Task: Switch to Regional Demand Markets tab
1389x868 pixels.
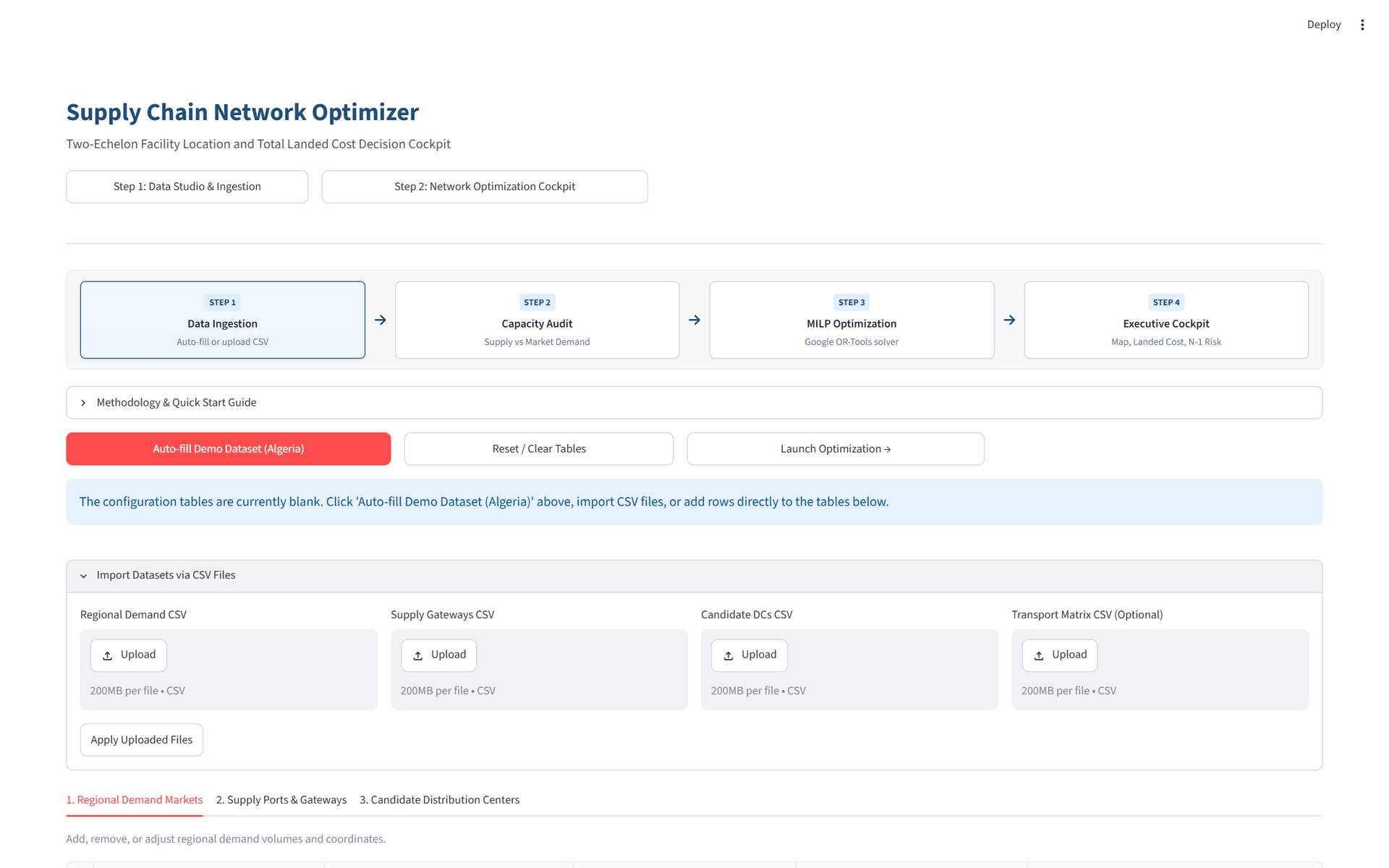Action: pyautogui.click(x=135, y=800)
